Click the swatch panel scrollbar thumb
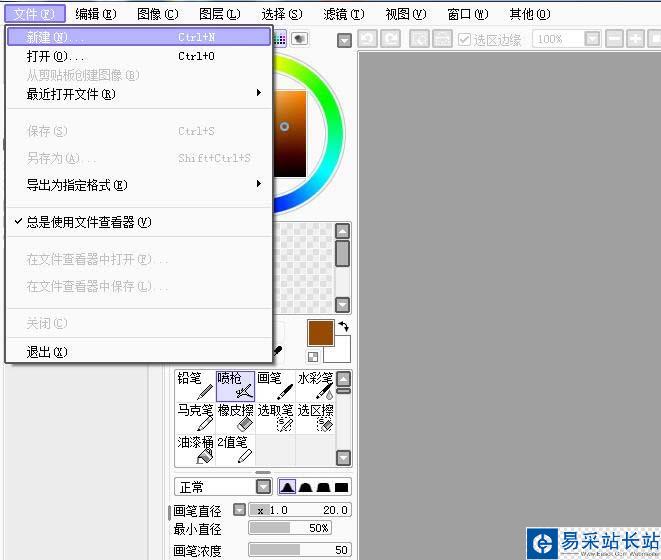This screenshot has height=560, width=661. pyautogui.click(x=342, y=253)
